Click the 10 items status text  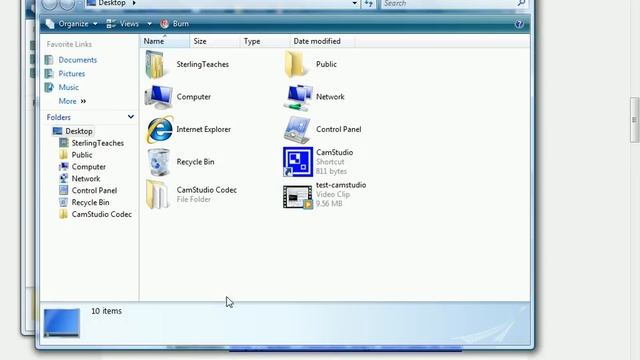106,311
